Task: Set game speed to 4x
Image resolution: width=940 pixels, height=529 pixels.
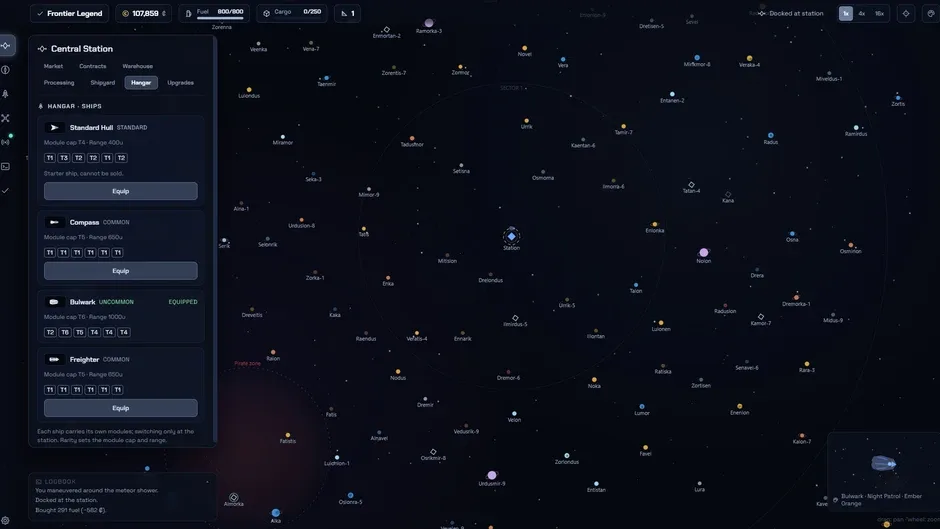Action: pos(861,13)
